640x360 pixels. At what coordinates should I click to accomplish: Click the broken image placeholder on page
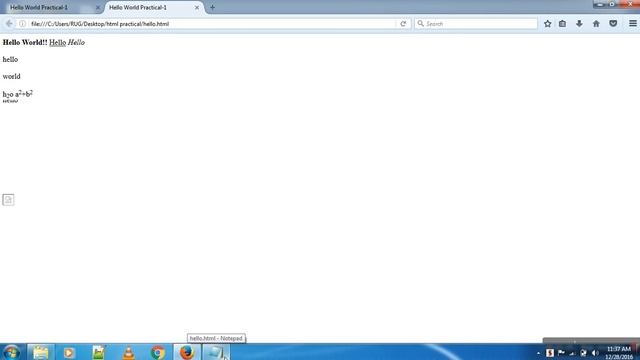point(8,200)
